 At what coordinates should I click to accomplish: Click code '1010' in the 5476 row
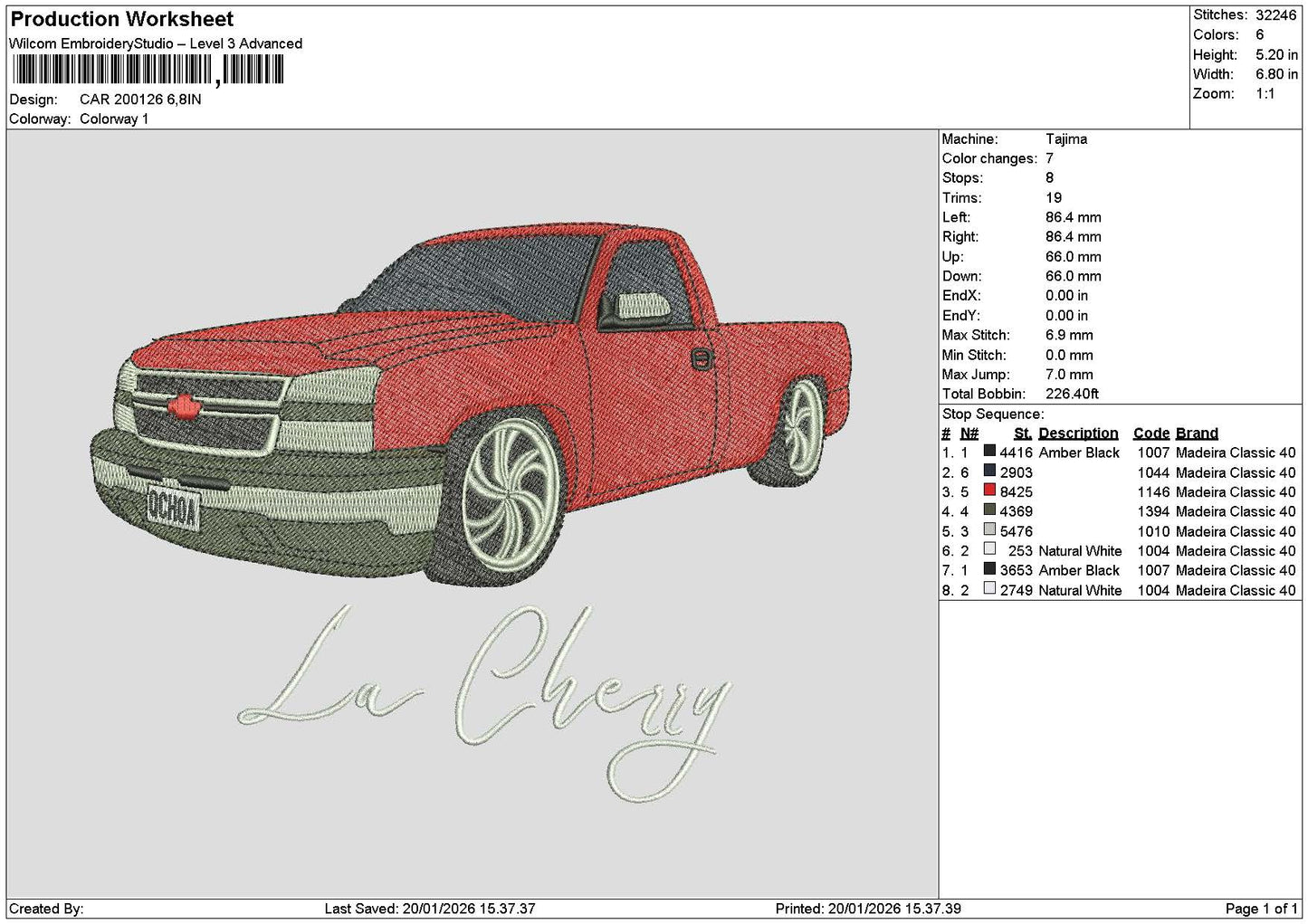coord(1153,531)
